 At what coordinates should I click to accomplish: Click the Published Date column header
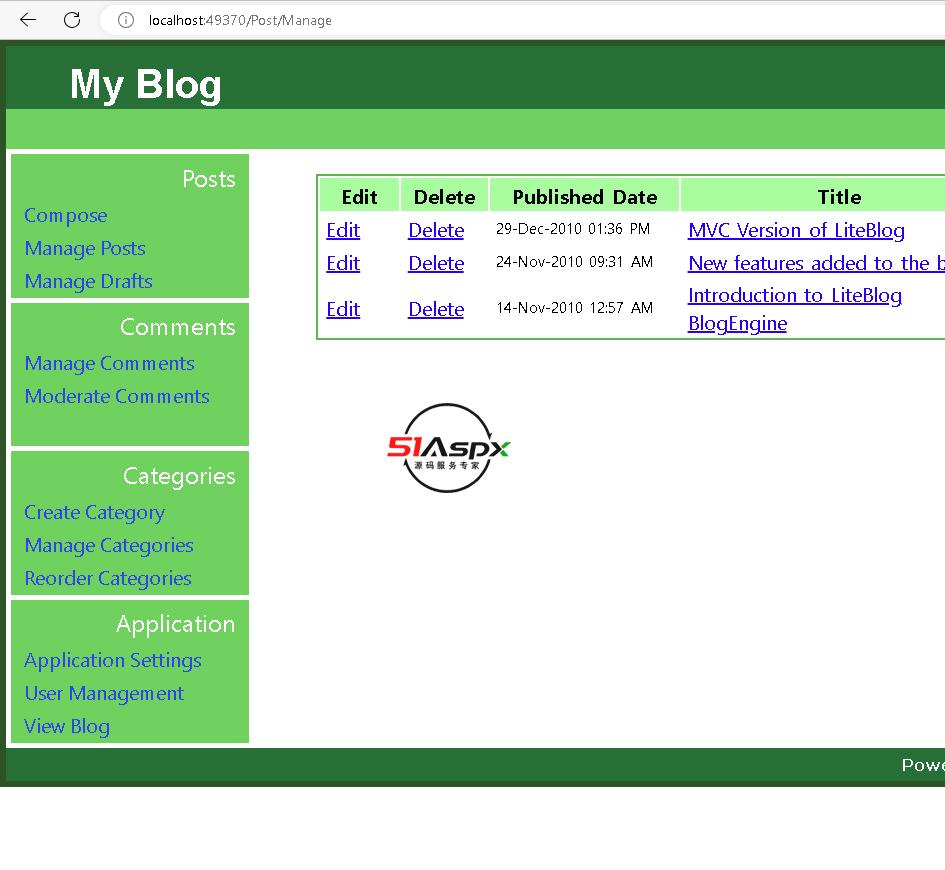[585, 197]
